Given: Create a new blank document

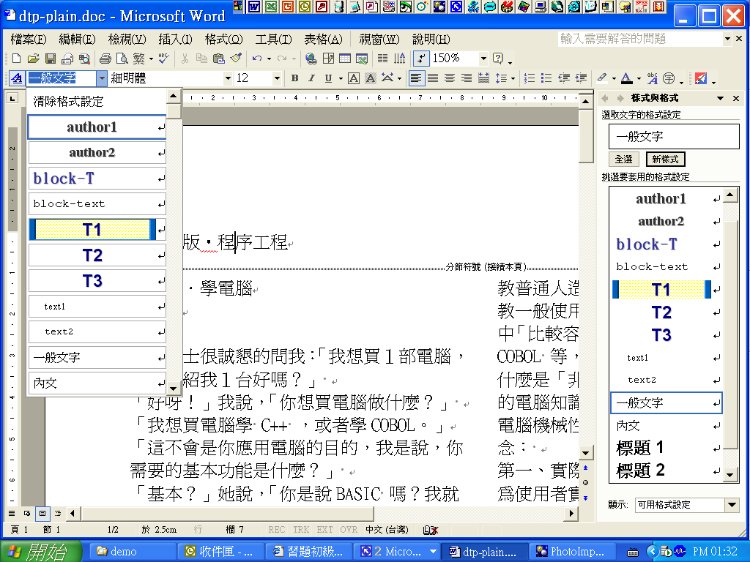Looking at the screenshot, I should tap(16, 59).
